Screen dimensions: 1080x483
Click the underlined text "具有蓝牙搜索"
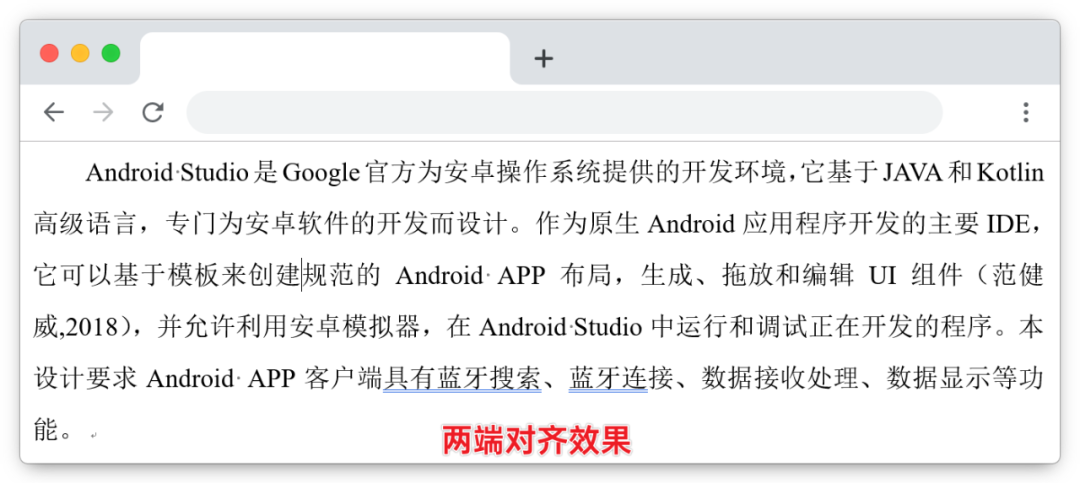coord(462,378)
